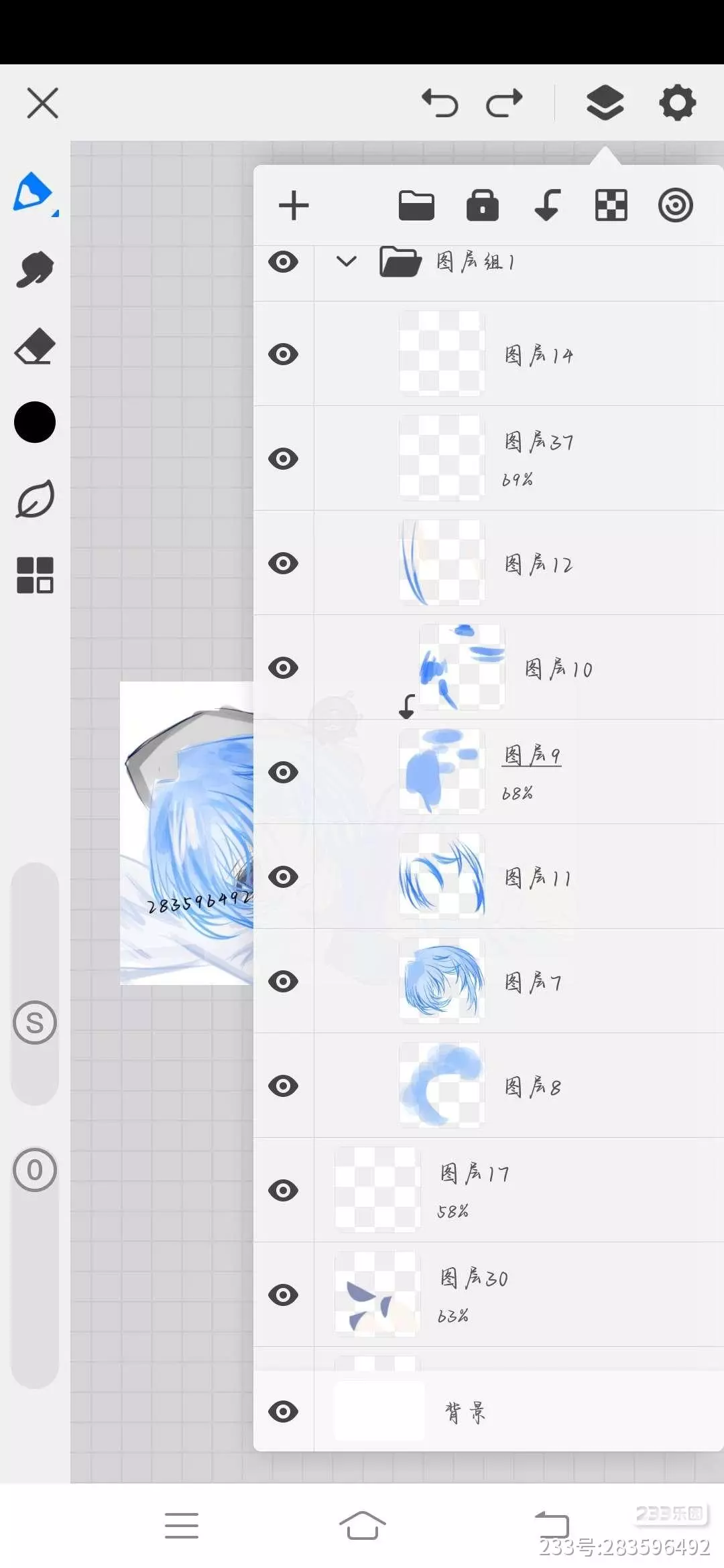Open settings gear
Screen dimensions: 724x1568
click(x=677, y=103)
